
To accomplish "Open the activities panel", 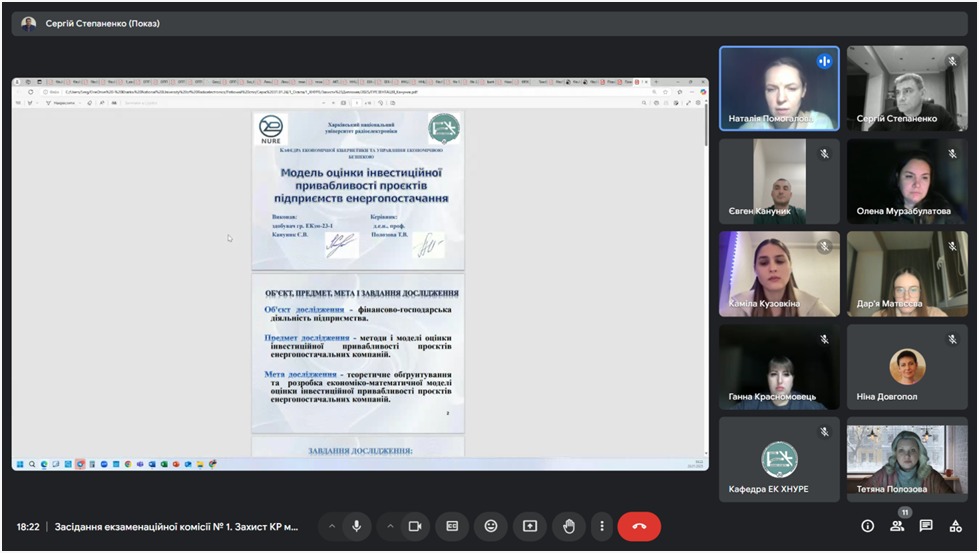I will 955,526.
